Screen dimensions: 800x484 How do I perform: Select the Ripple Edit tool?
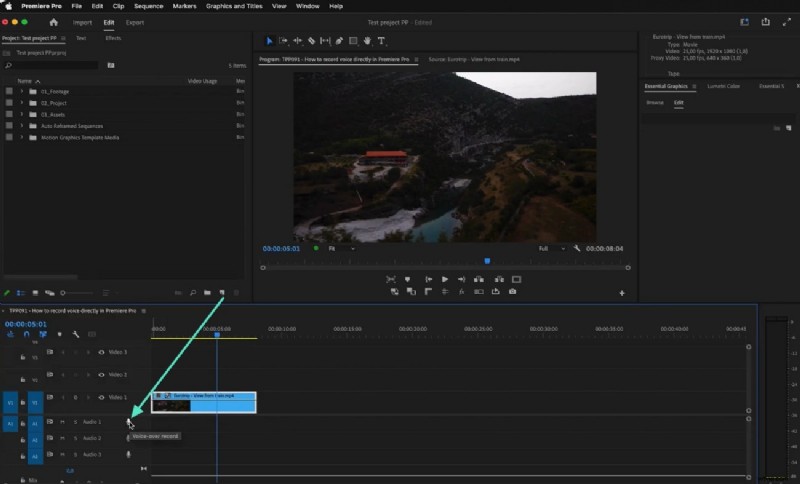[x=297, y=41]
